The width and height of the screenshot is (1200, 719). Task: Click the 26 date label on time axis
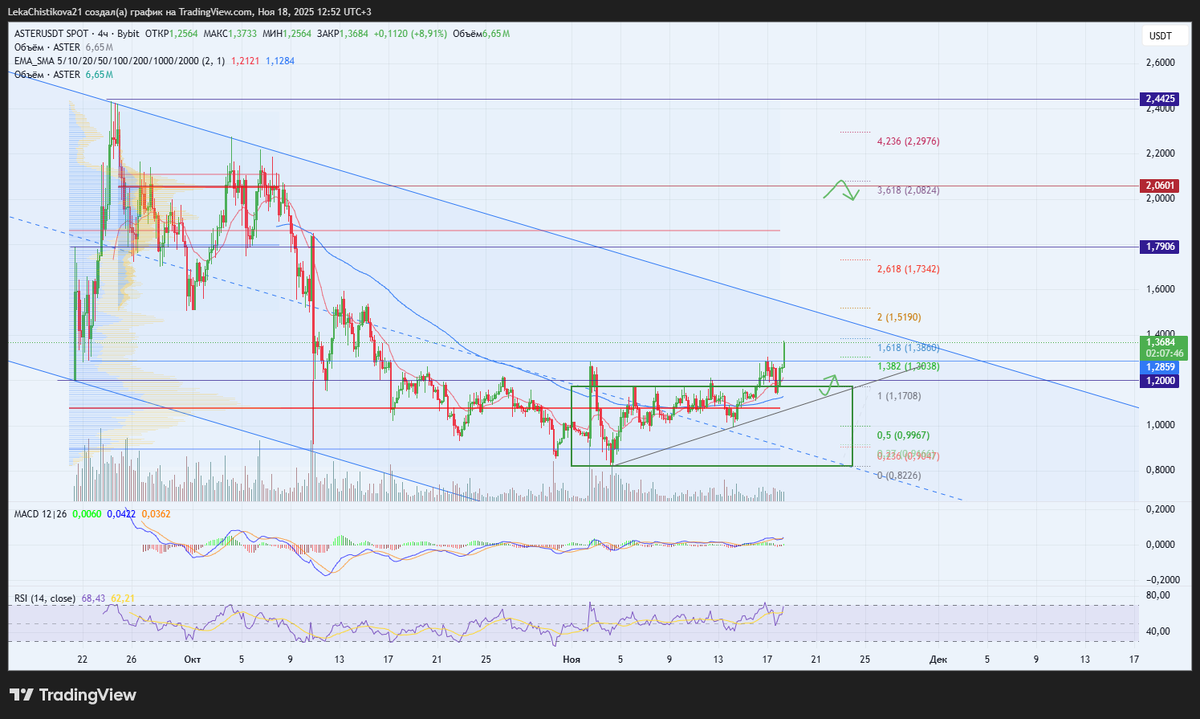[x=130, y=659]
